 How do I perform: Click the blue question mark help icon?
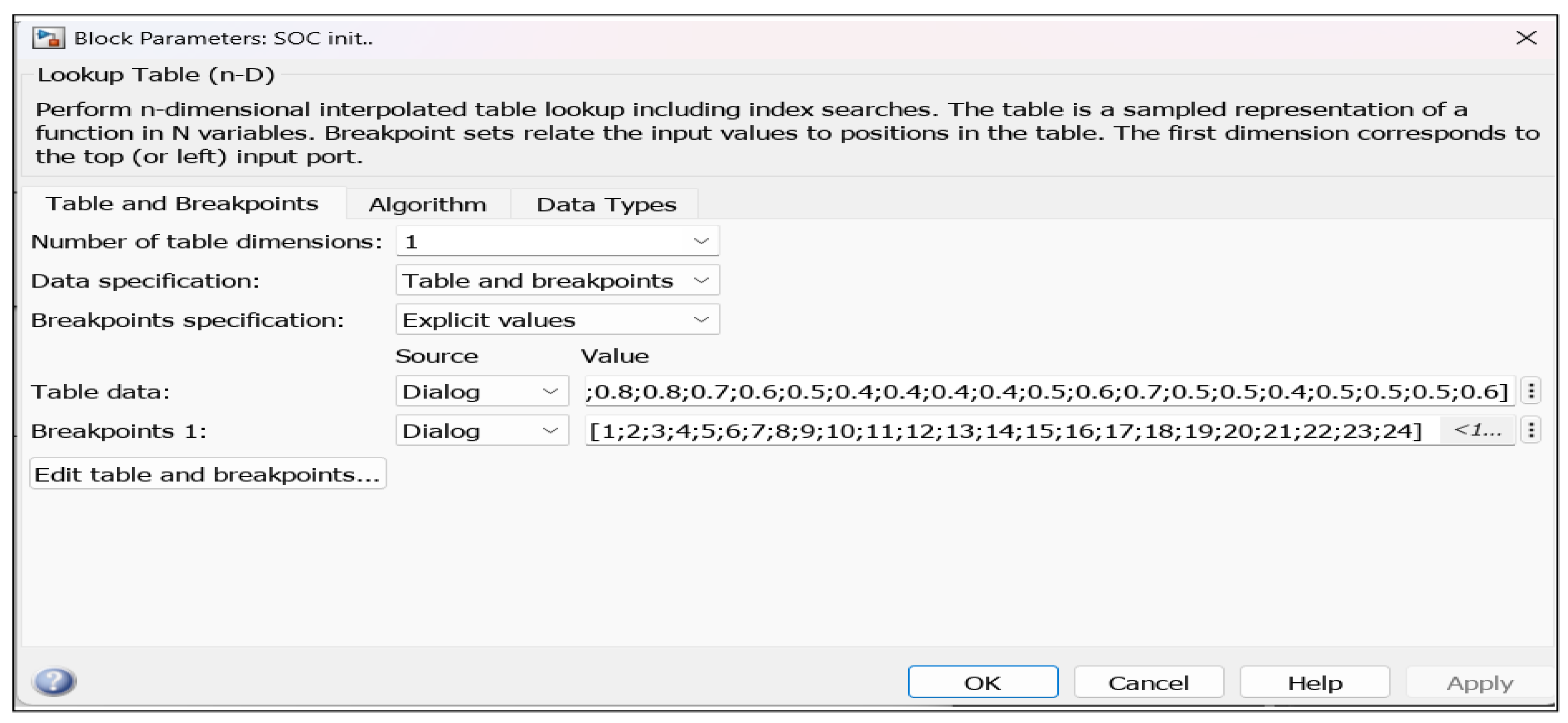tap(55, 681)
